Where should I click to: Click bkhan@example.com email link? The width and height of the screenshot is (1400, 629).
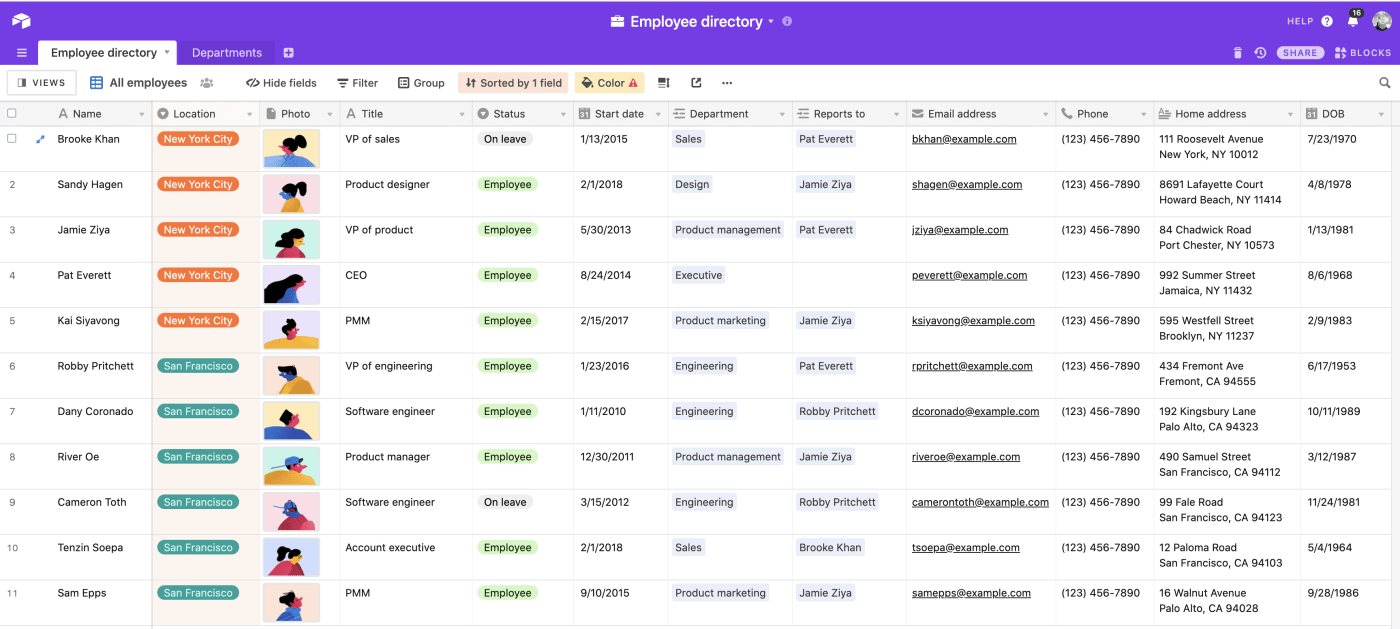tap(964, 139)
